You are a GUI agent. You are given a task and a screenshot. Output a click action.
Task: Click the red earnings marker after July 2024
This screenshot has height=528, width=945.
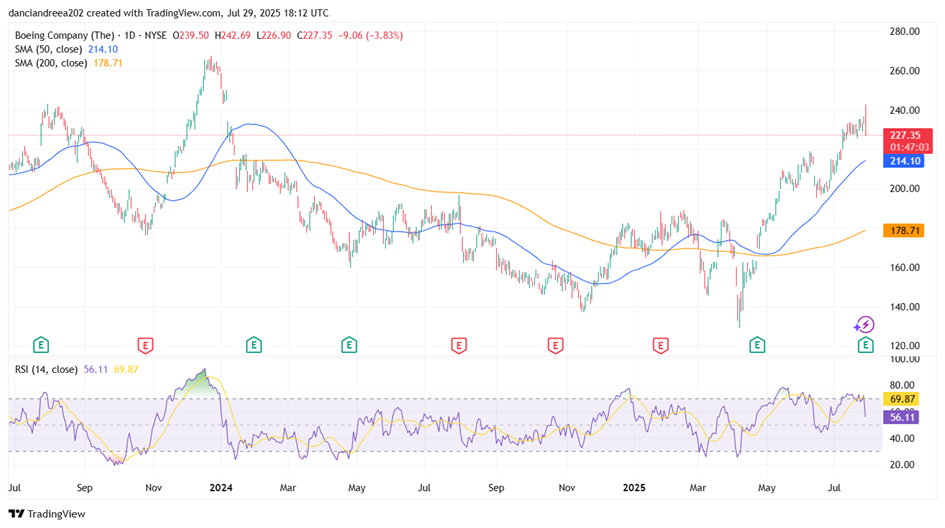[x=458, y=345]
